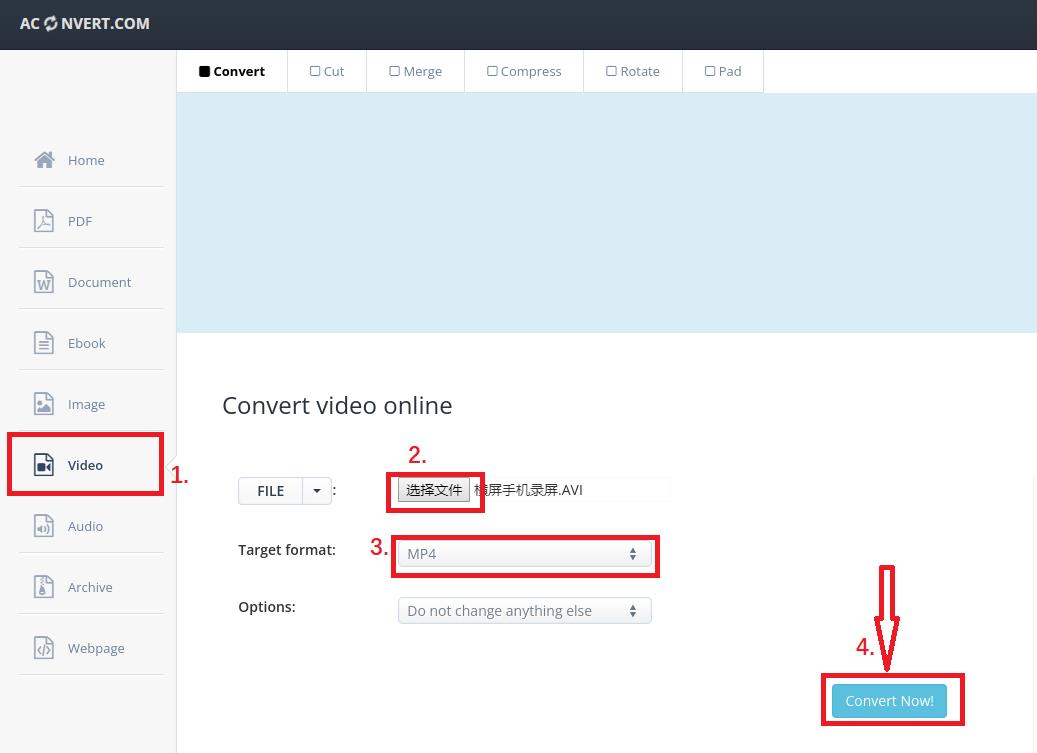
Task: Click the PDF file icon
Action: point(44,221)
